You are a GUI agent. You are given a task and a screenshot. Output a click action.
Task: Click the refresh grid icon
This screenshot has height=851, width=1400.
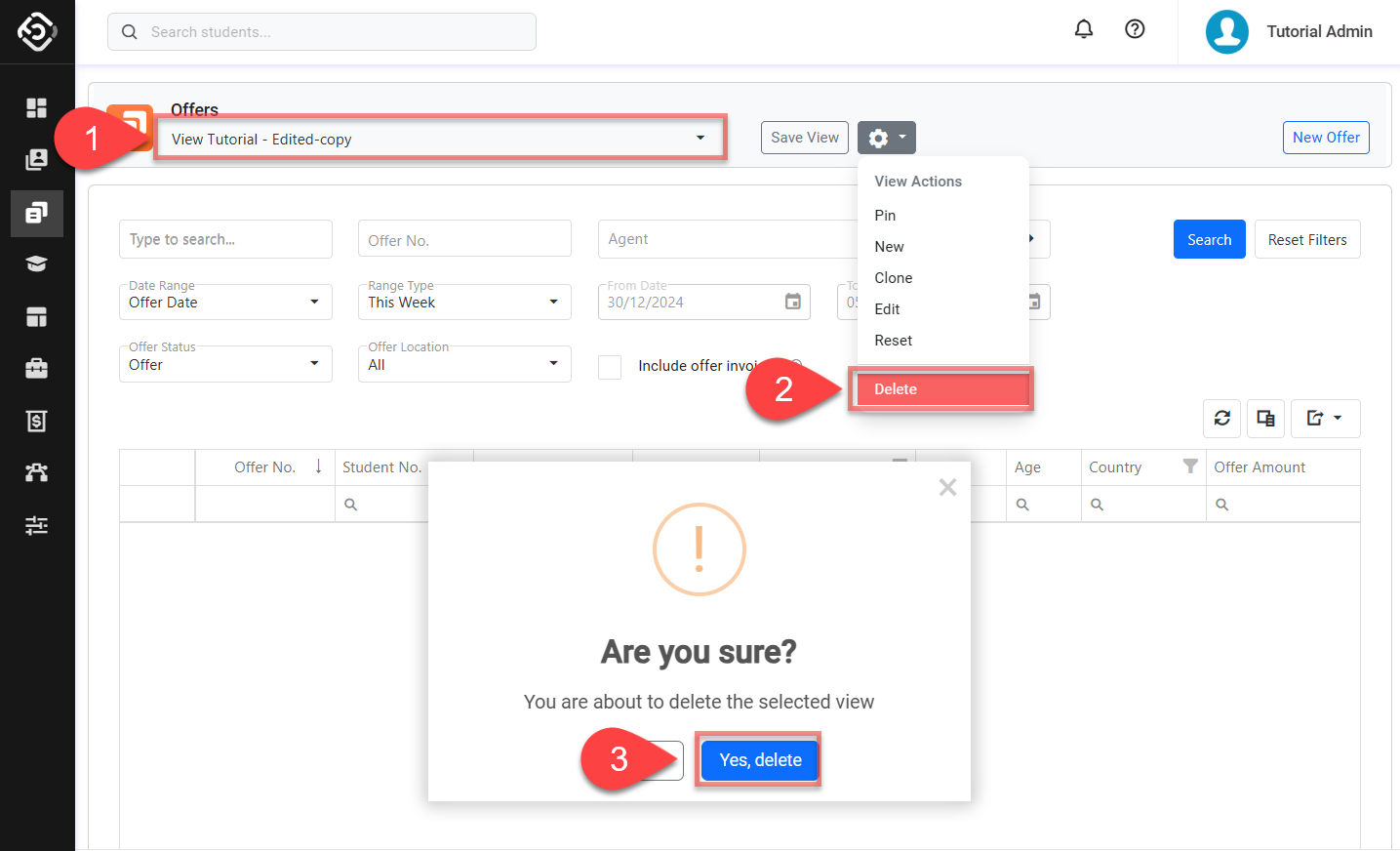1221,419
